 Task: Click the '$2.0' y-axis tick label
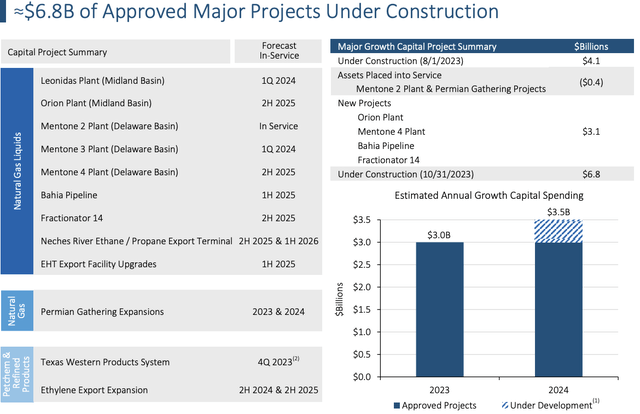pos(362,287)
